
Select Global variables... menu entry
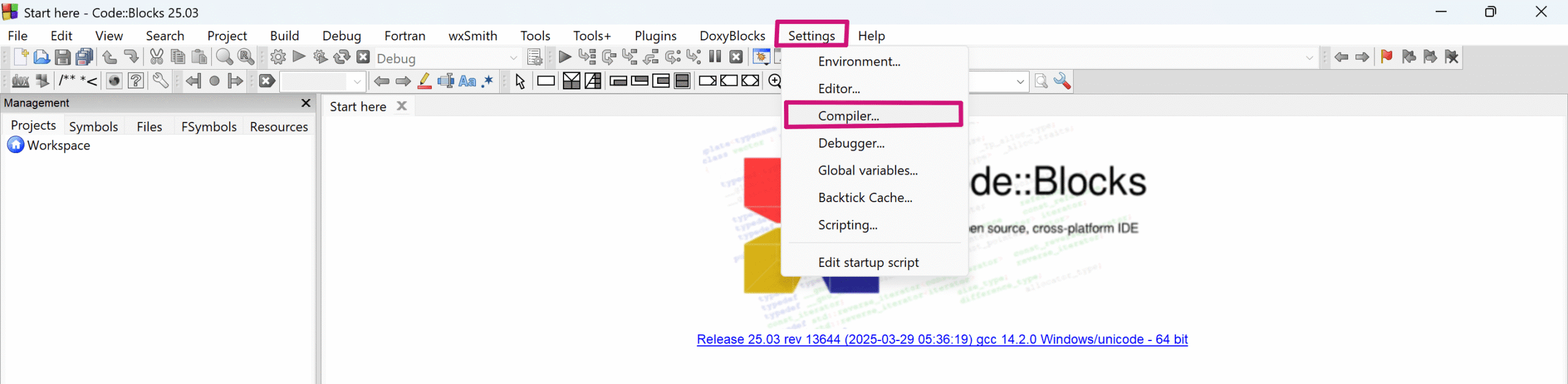click(x=874, y=170)
